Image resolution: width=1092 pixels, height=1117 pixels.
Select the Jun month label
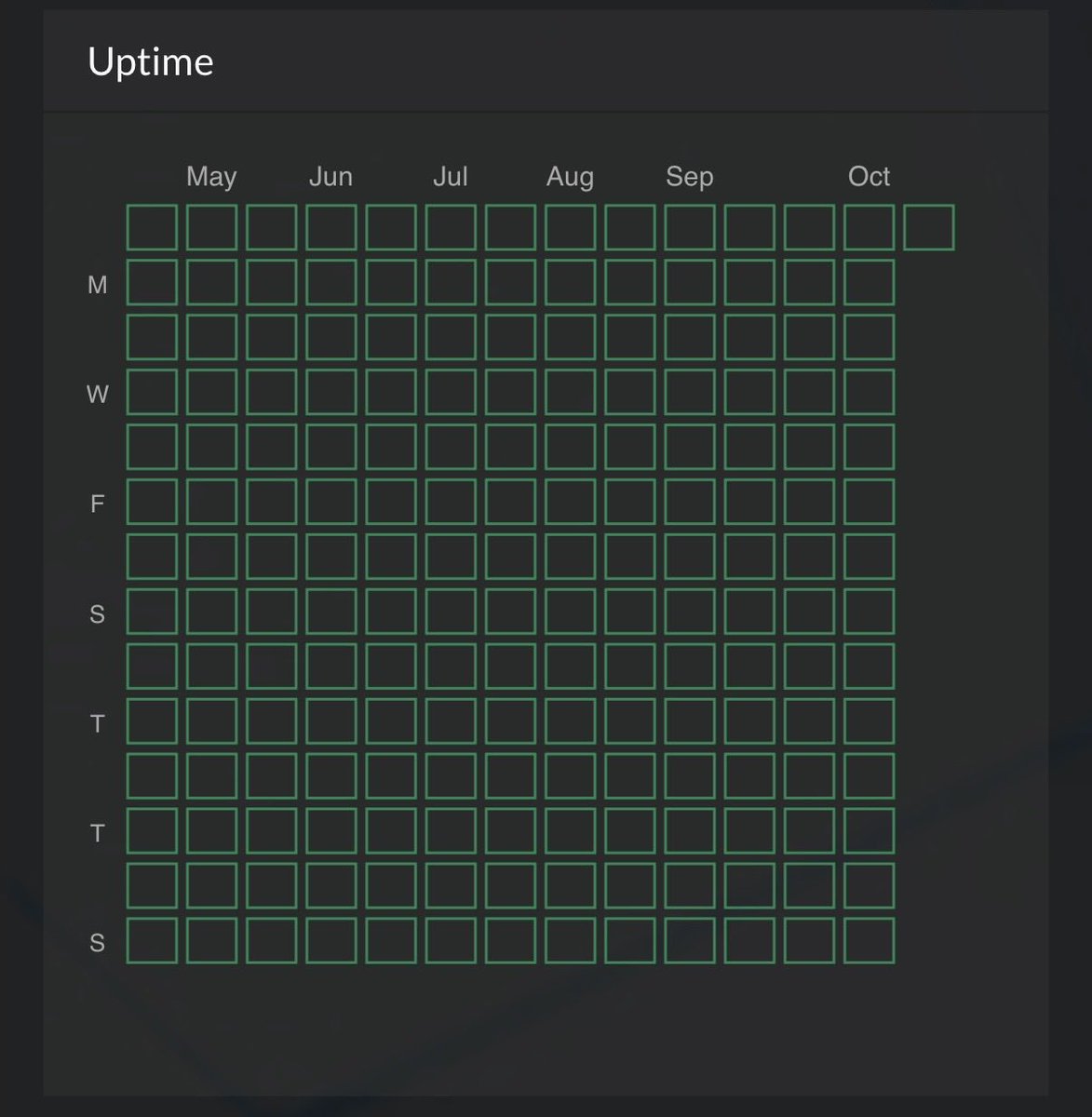(330, 176)
